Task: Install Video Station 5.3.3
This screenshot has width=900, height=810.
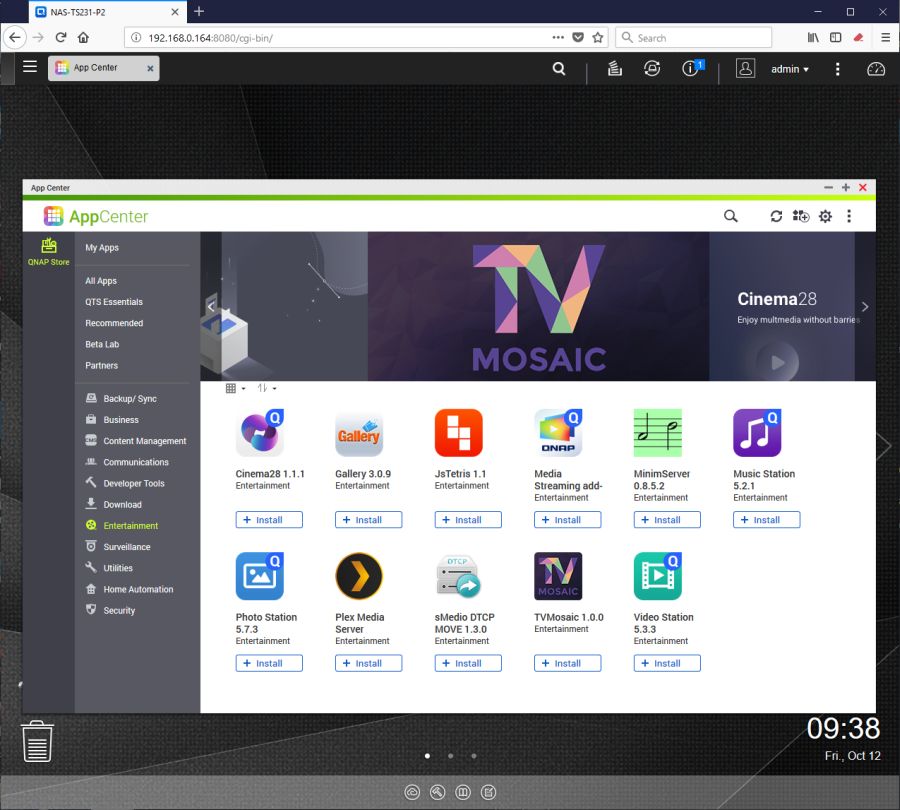Action: [667, 663]
